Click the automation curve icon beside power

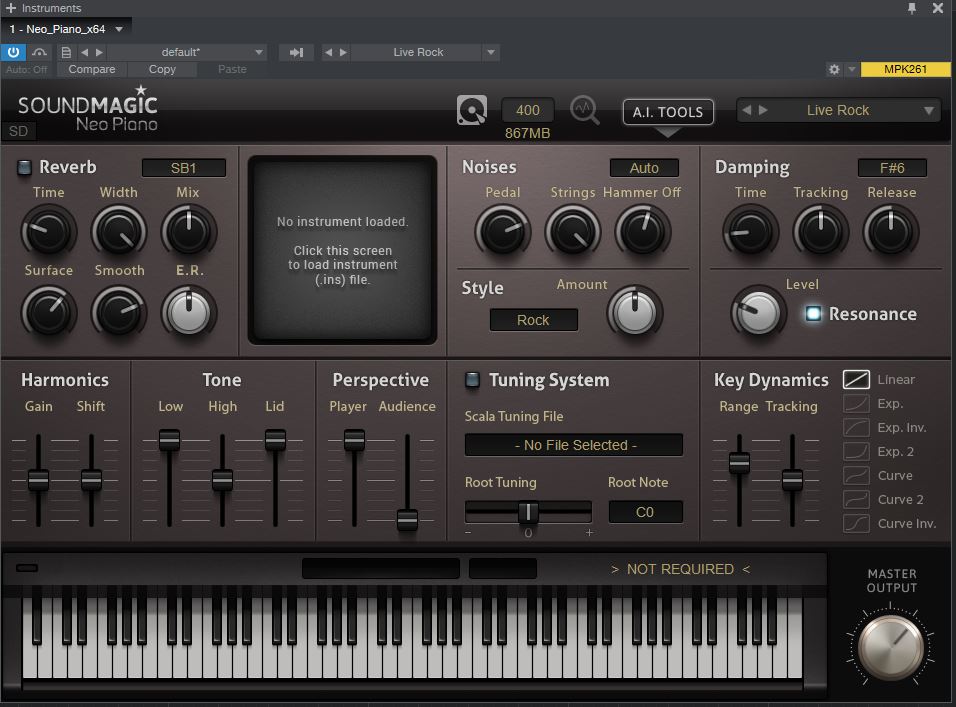pyautogui.click(x=39, y=52)
